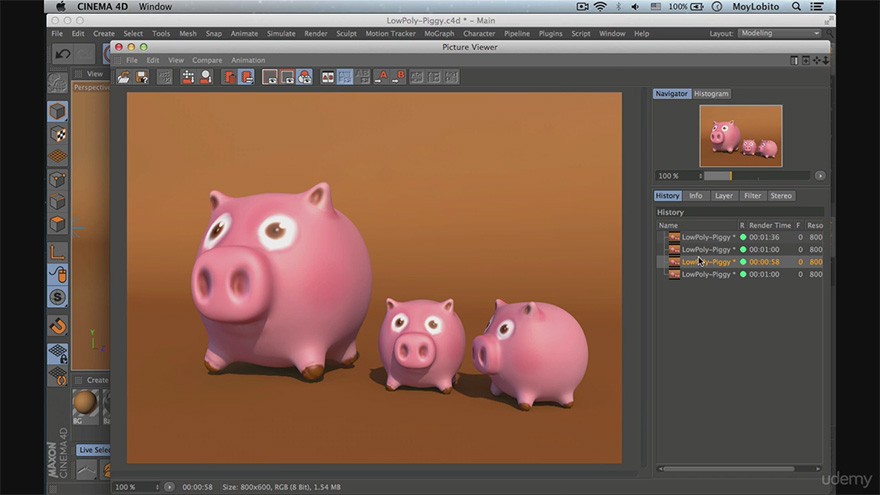
Task: Open the Render menu in main window
Action: click(316, 34)
